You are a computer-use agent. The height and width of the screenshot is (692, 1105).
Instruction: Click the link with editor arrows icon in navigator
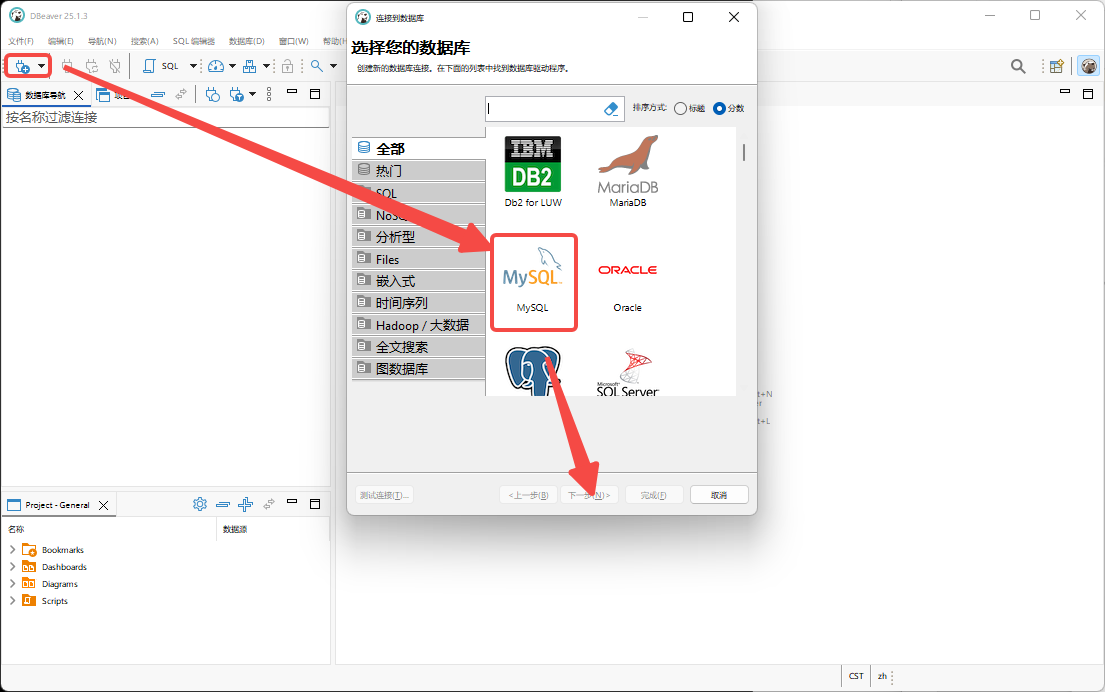coord(181,94)
